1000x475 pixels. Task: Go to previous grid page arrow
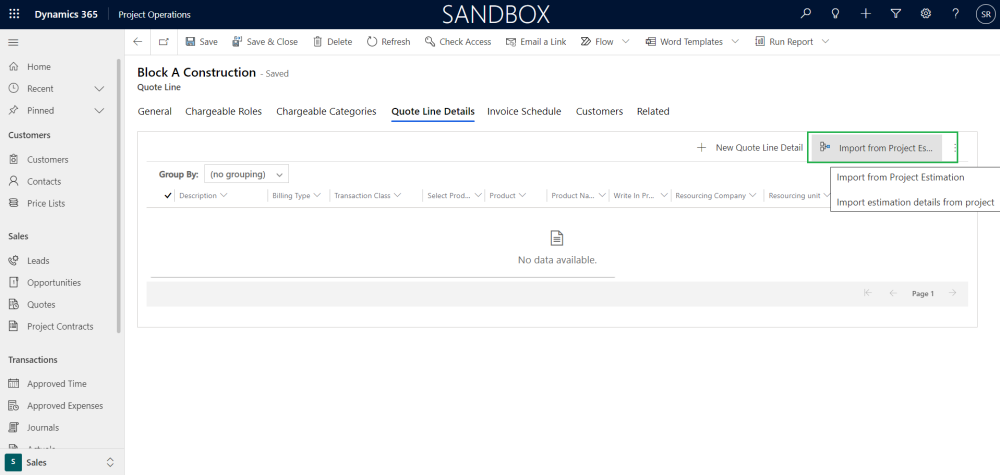click(893, 293)
